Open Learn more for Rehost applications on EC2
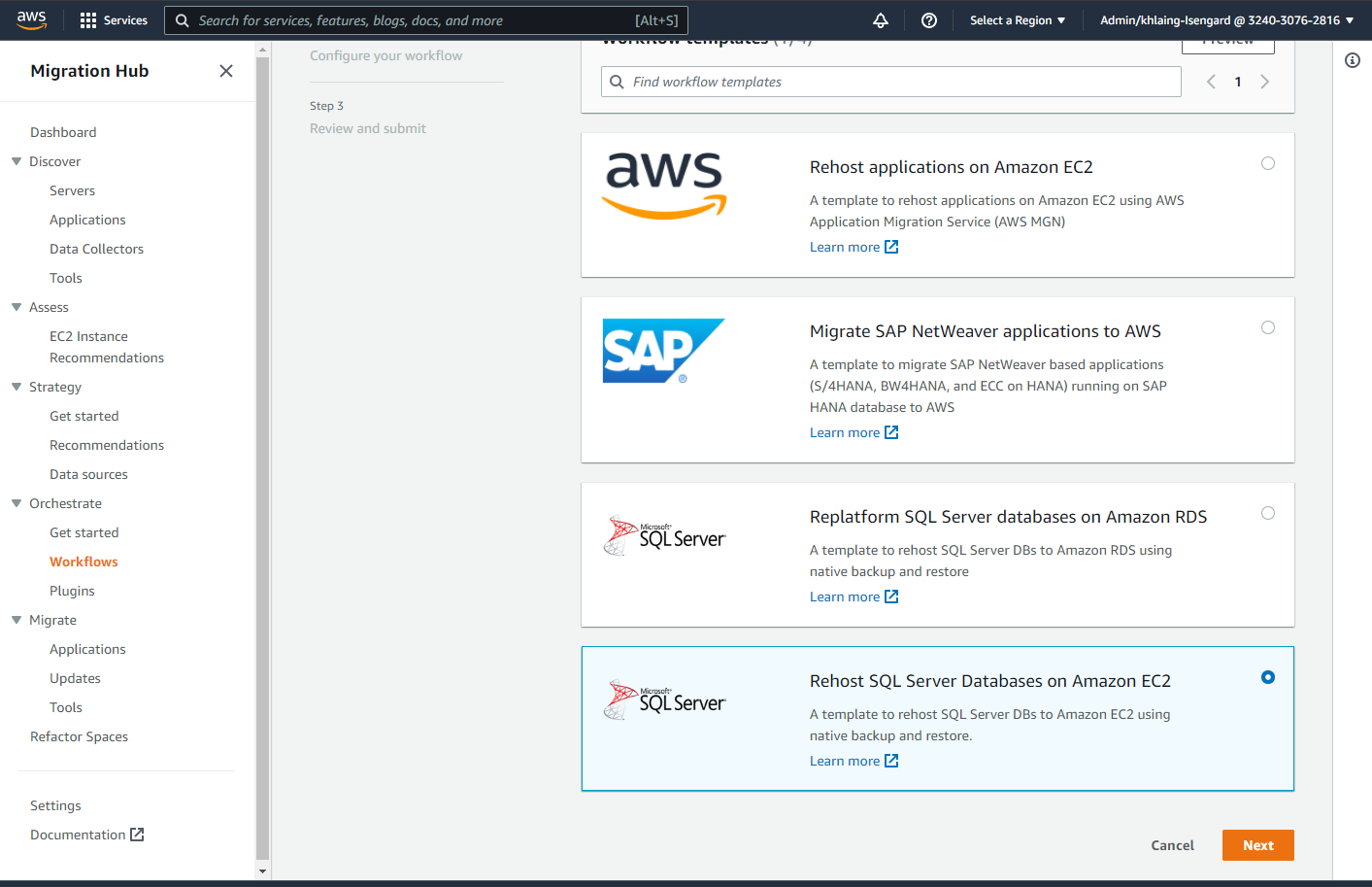This screenshot has height=887, width=1372. click(x=854, y=247)
